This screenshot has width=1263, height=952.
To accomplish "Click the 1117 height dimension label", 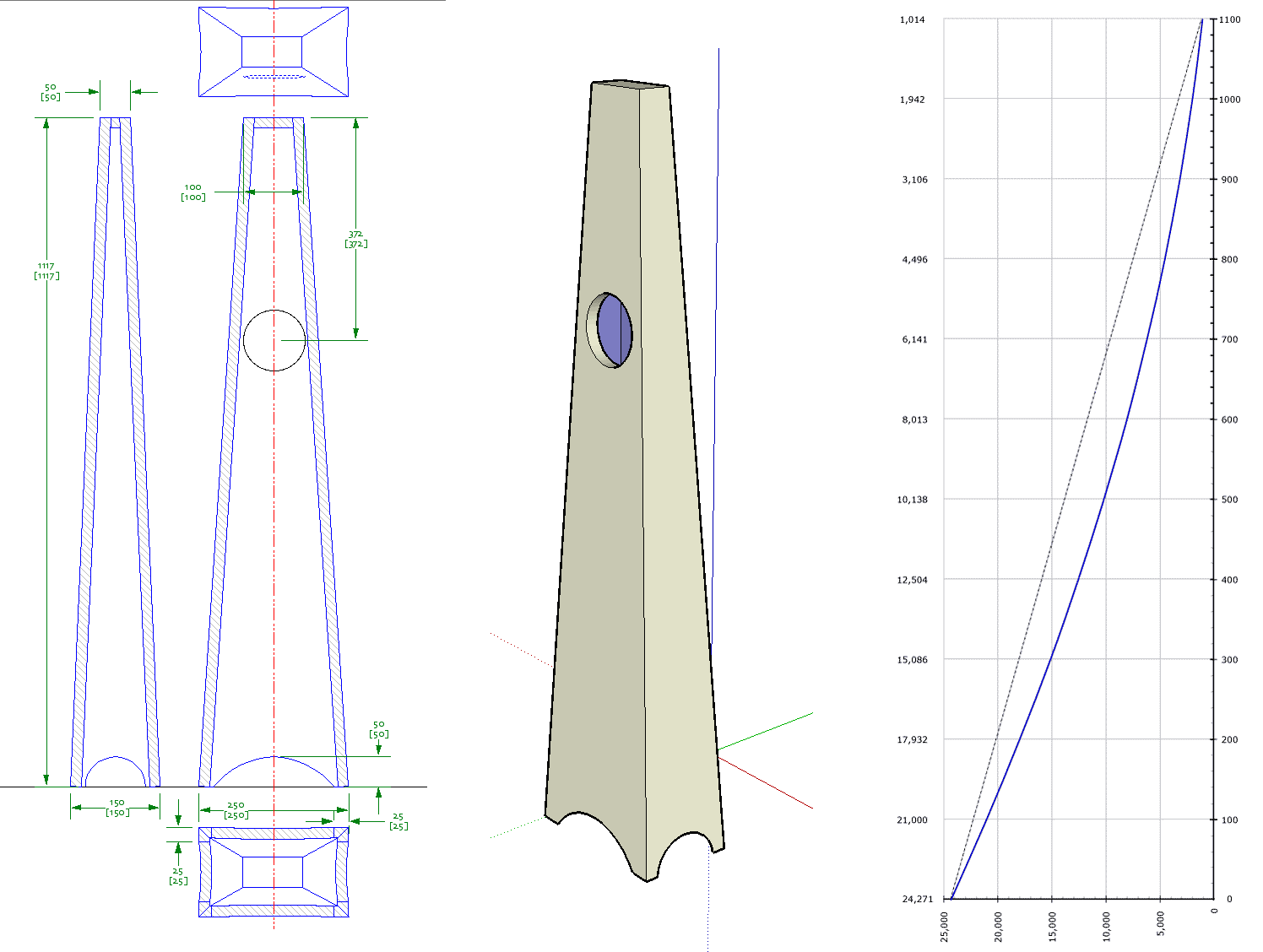I will (46, 271).
